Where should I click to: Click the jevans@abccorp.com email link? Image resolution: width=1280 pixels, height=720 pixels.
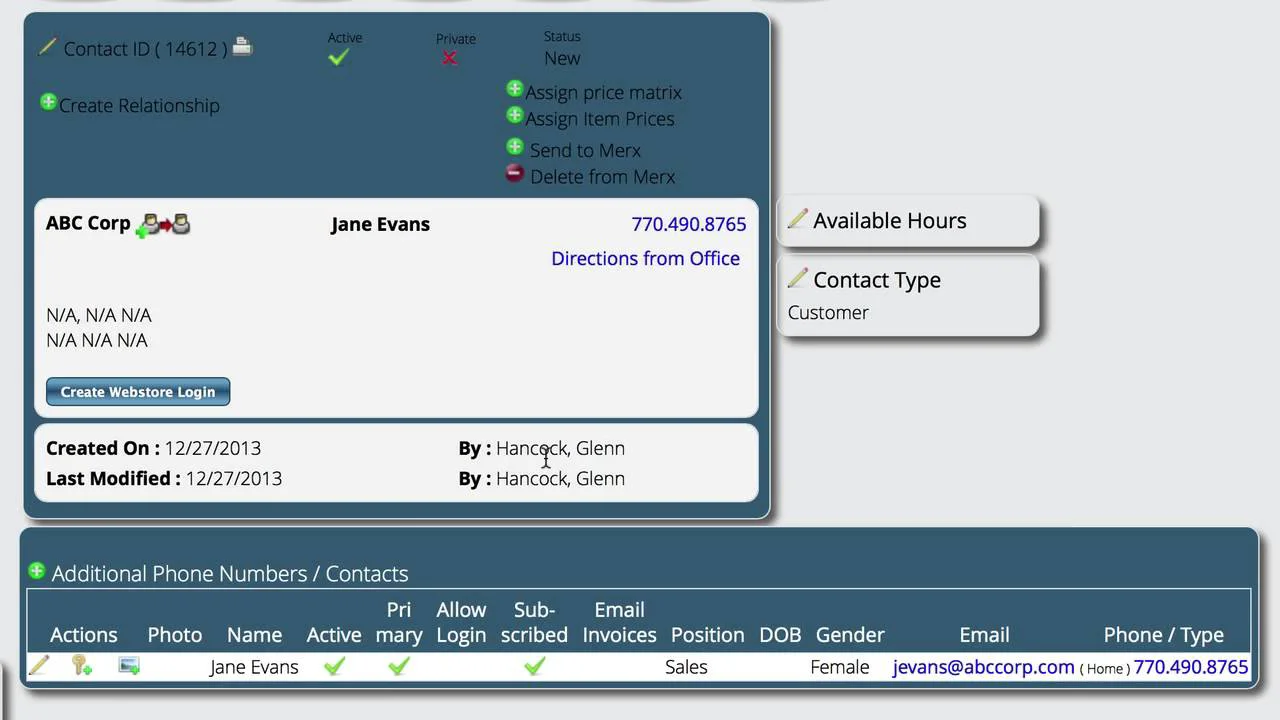(x=983, y=667)
